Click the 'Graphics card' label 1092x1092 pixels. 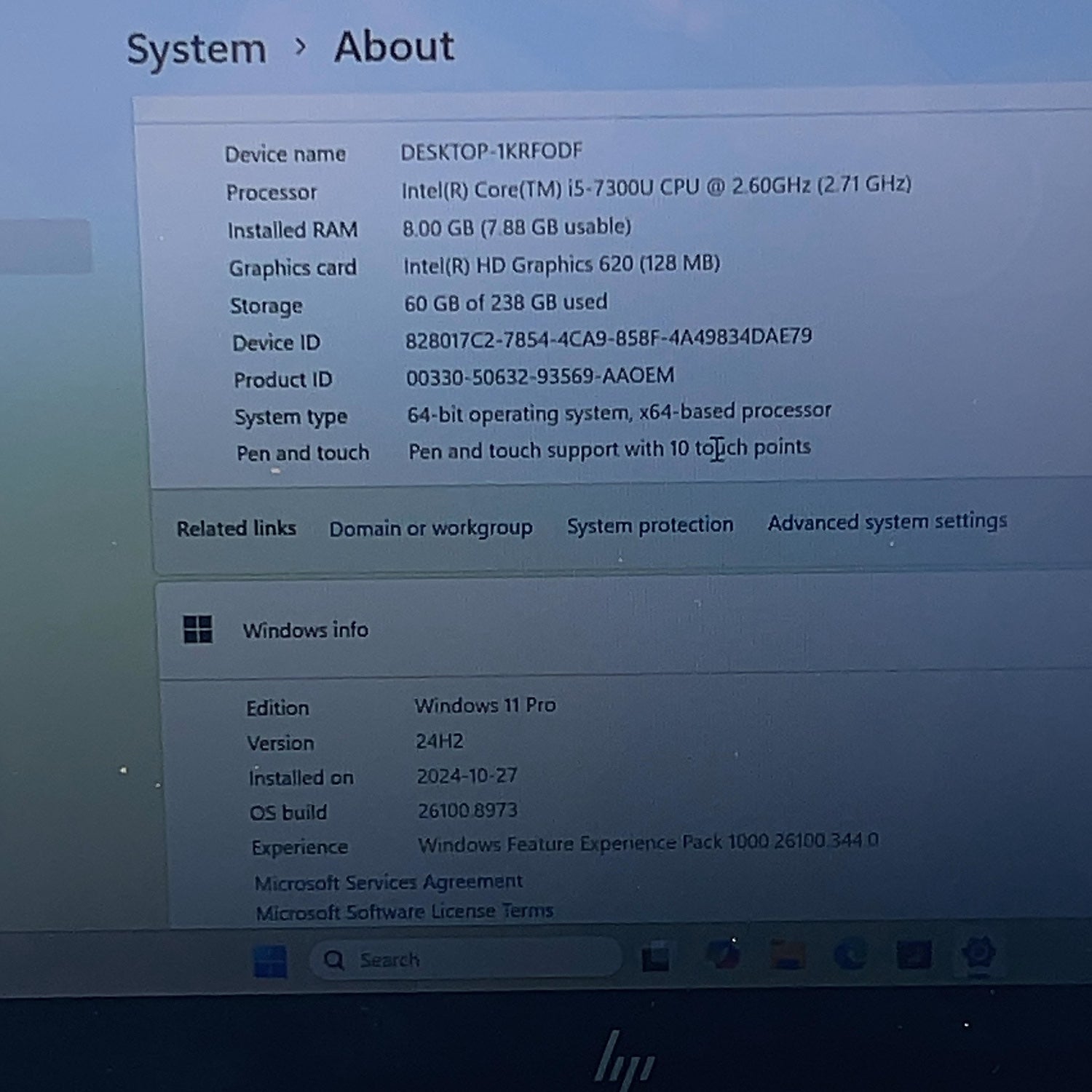point(293,269)
